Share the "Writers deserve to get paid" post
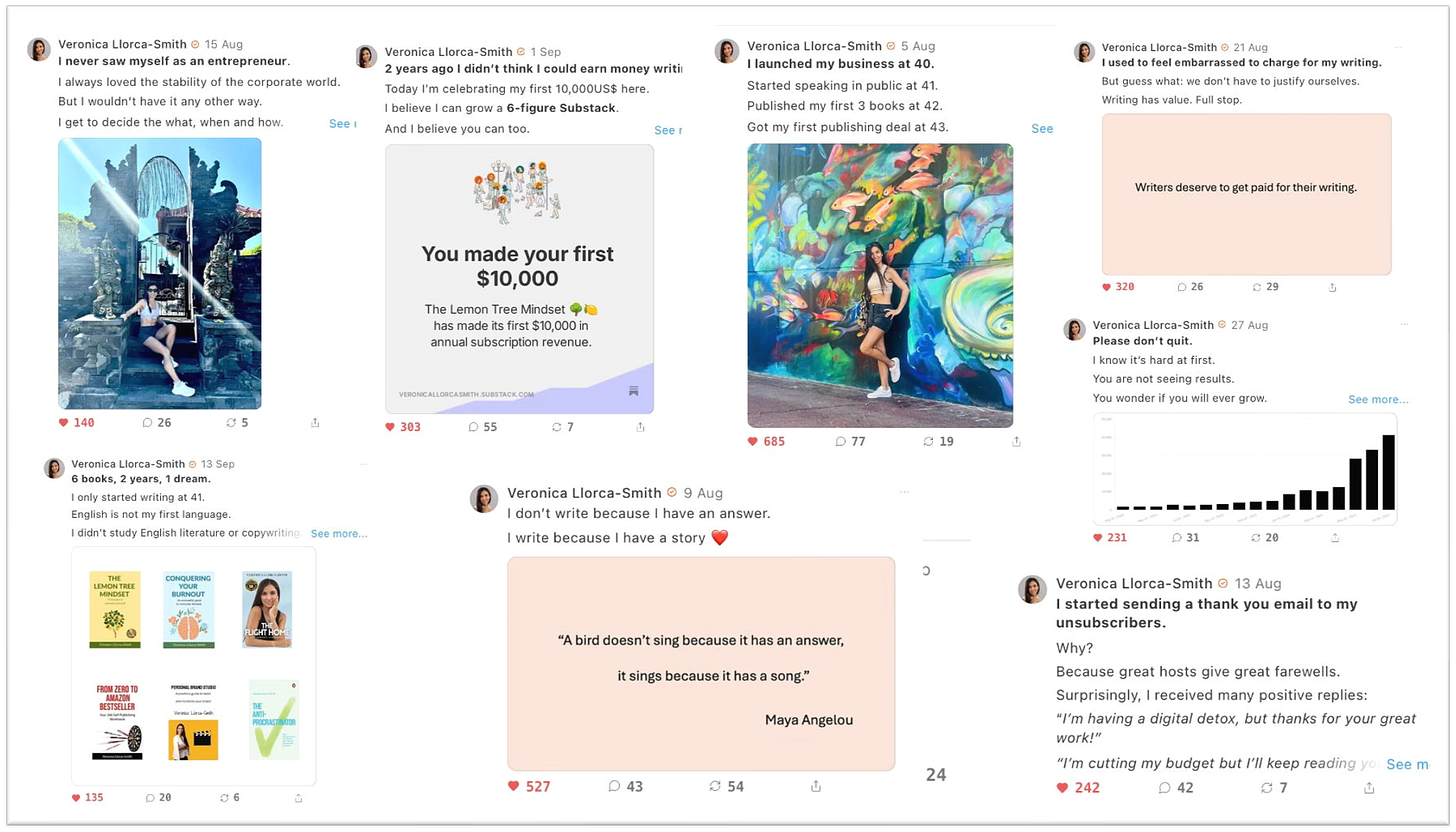The width and height of the screenshot is (1456, 832). [1332, 287]
